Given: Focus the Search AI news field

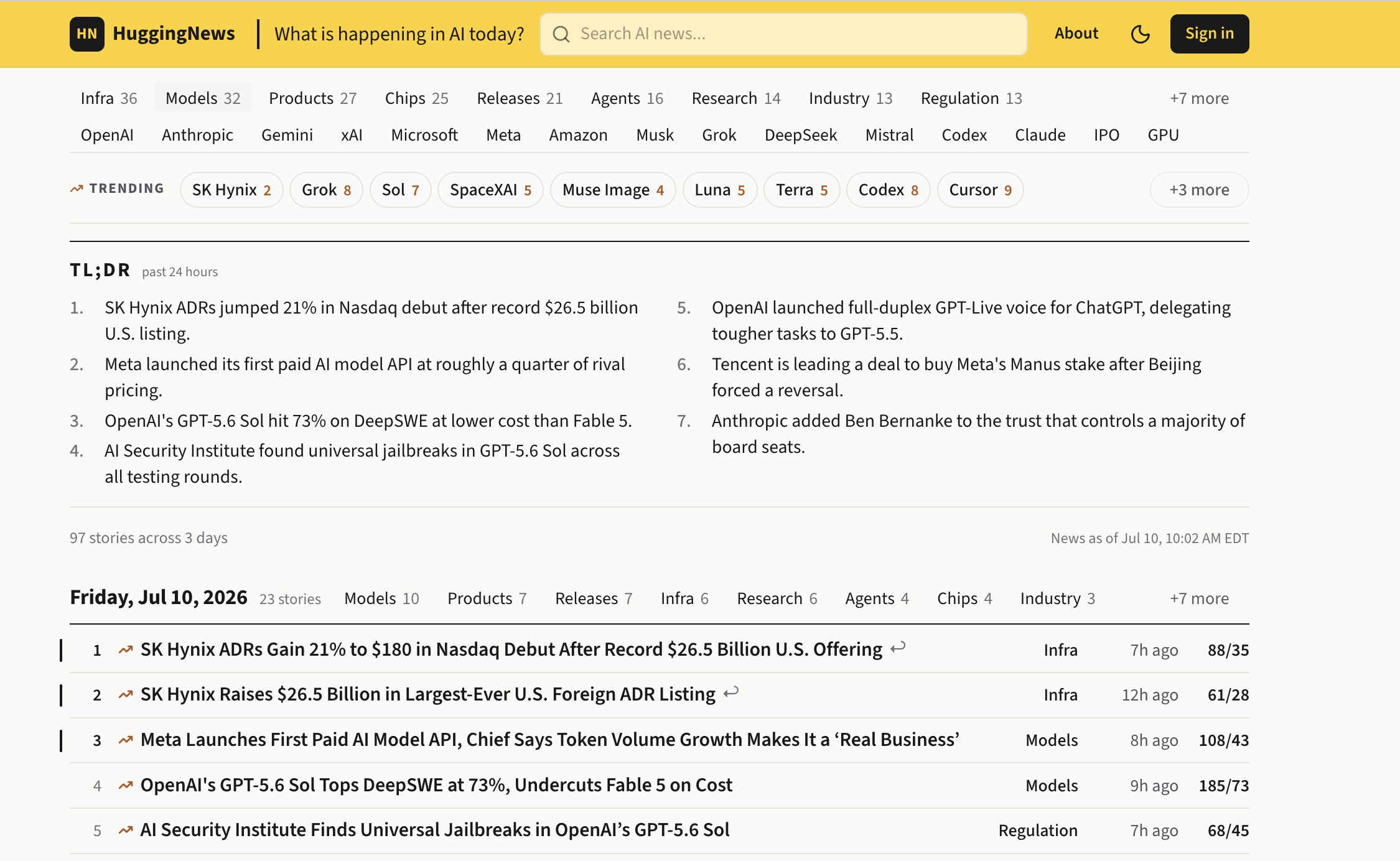Looking at the screenshot, I should pos(783,34).
